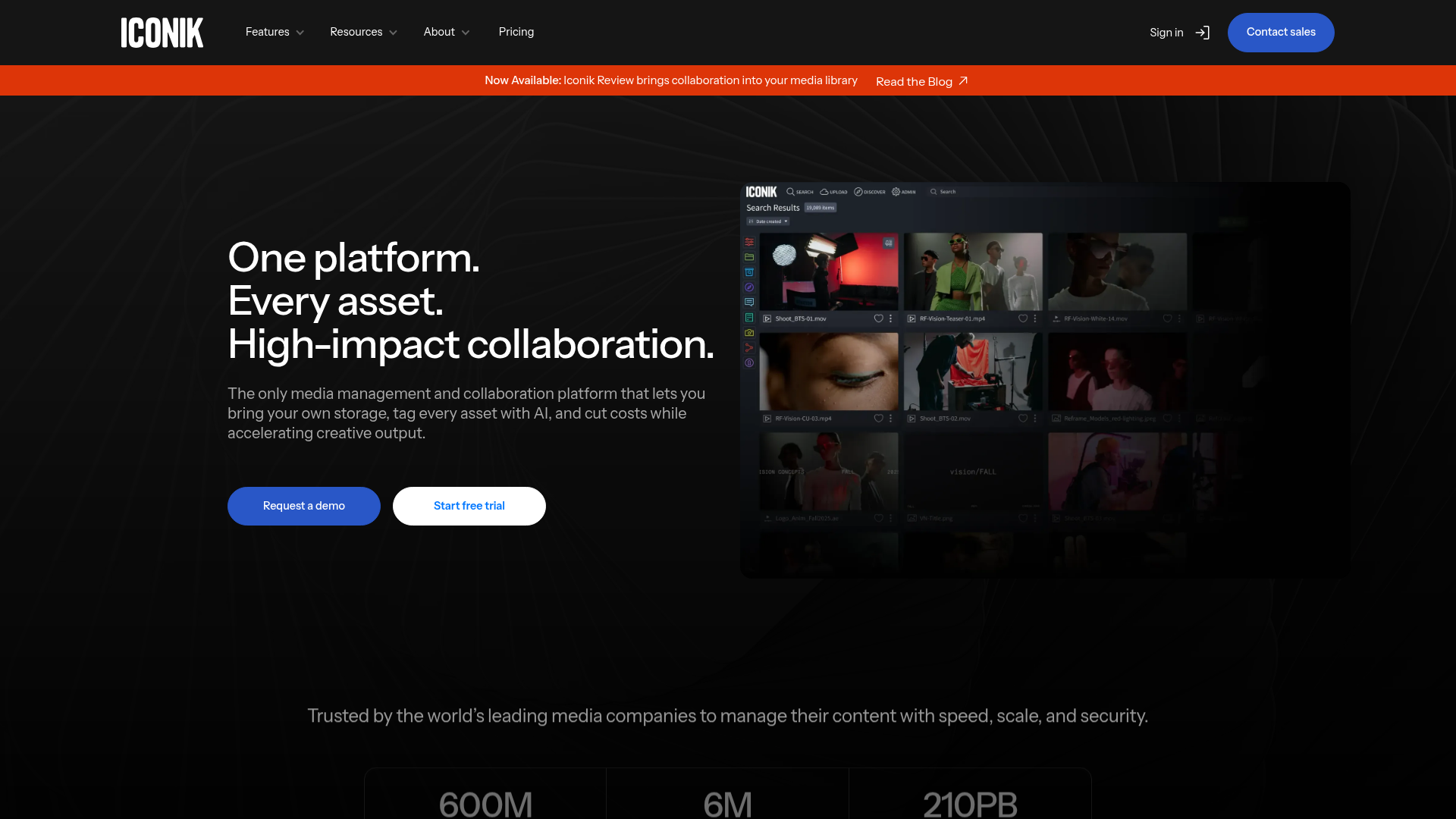Open the green collections folder icon in sidebar

pos(749,256)
